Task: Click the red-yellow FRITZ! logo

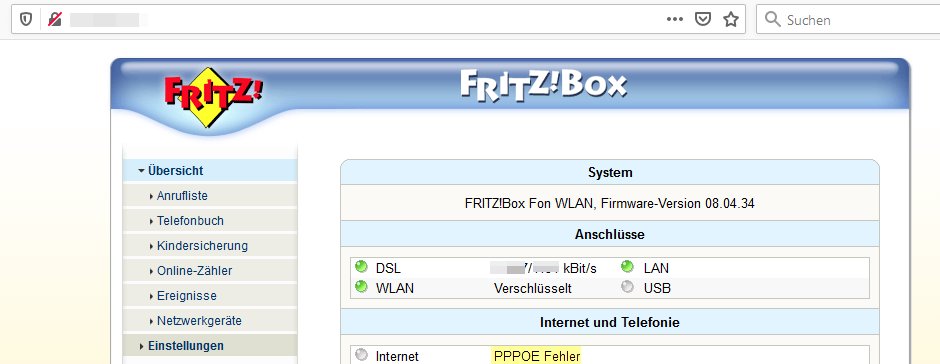Action: [x=213, y=97]
